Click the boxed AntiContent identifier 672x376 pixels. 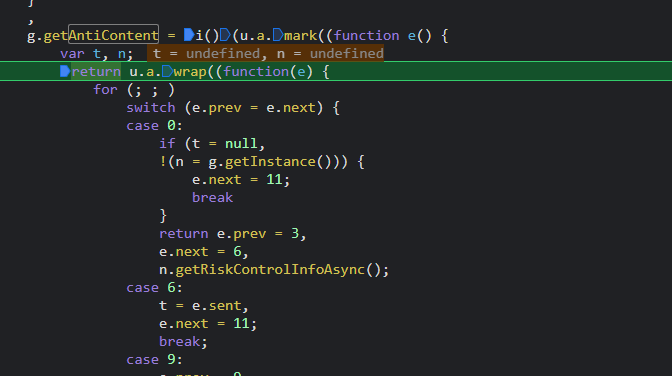pos(114,35)
